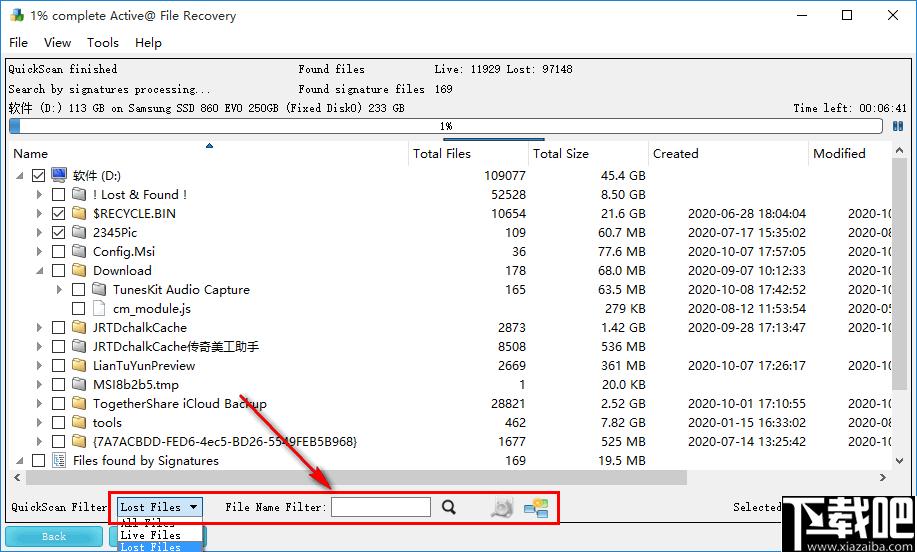Open the Help menu

point(148,42)
